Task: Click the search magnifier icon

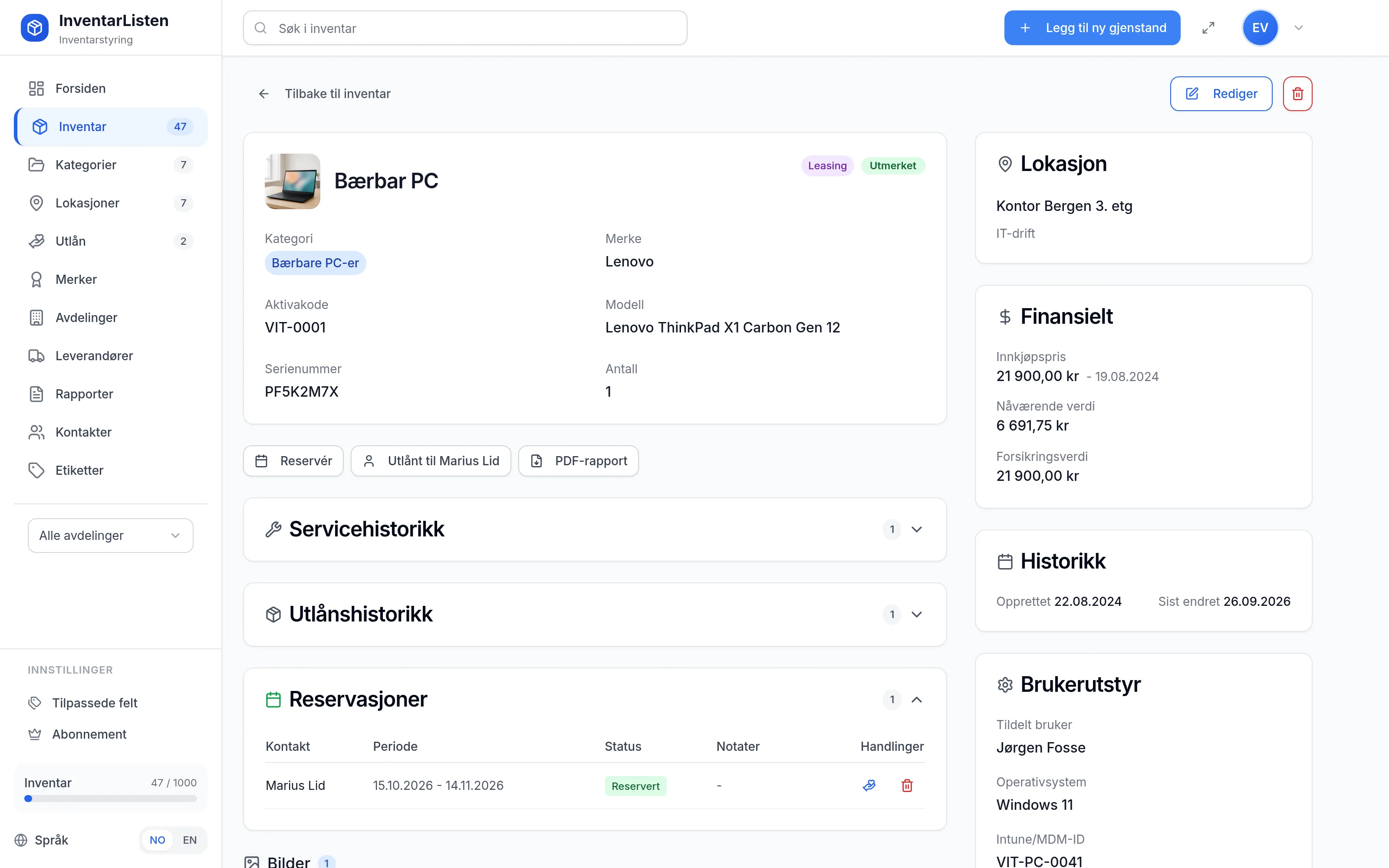Action: coord(260,27)
